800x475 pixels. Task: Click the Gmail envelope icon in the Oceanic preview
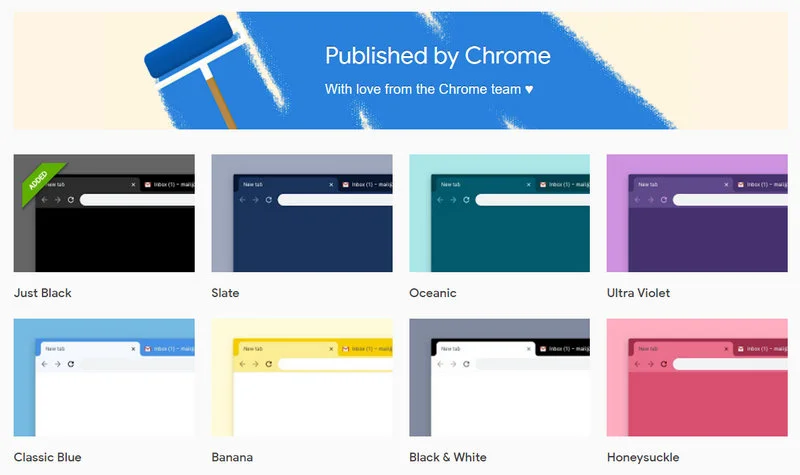542,185
